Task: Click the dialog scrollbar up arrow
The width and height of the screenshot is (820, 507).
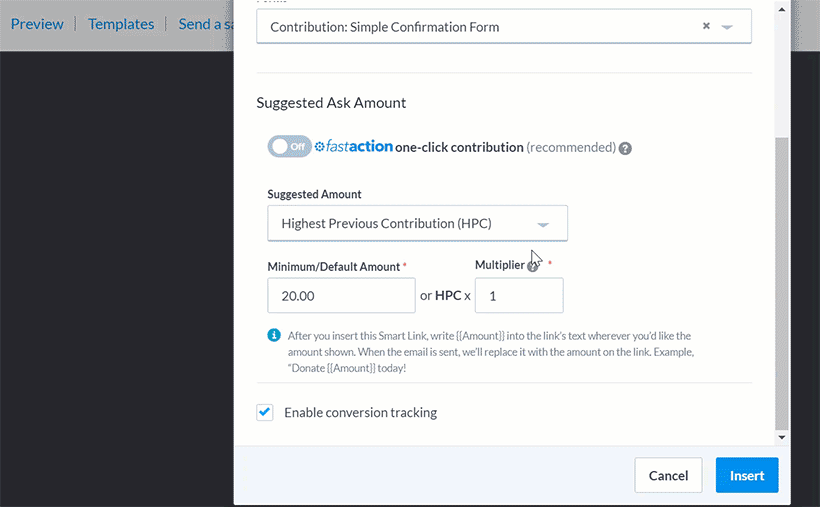Action: 782,9
